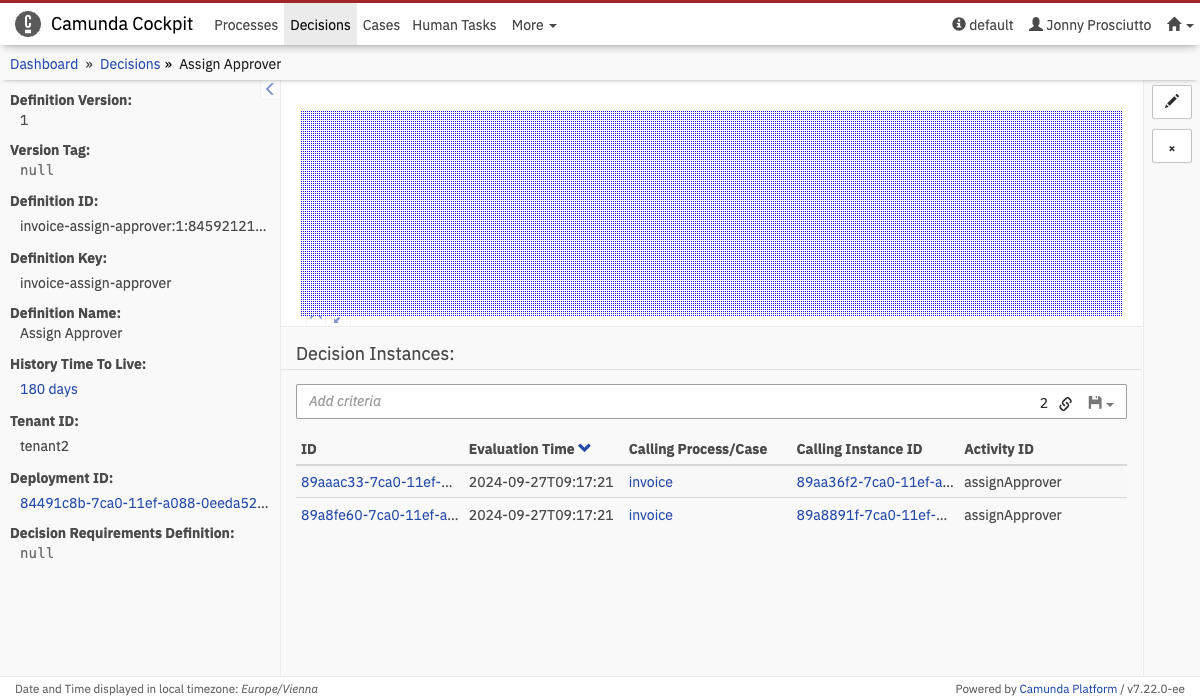Expand the More menu
This screenshot has height=700, width=1200.
[534, 25]
